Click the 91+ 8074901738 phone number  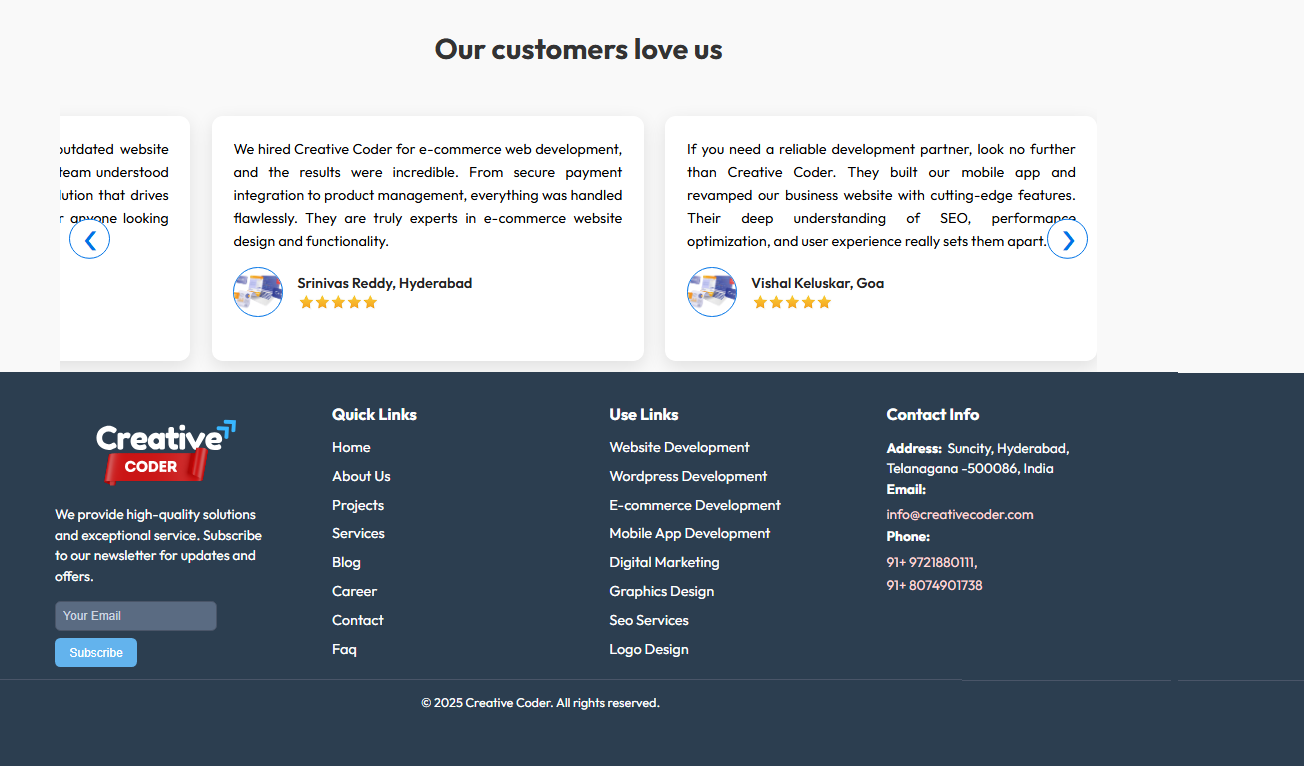pyautogui.click(x=934, y=585)
